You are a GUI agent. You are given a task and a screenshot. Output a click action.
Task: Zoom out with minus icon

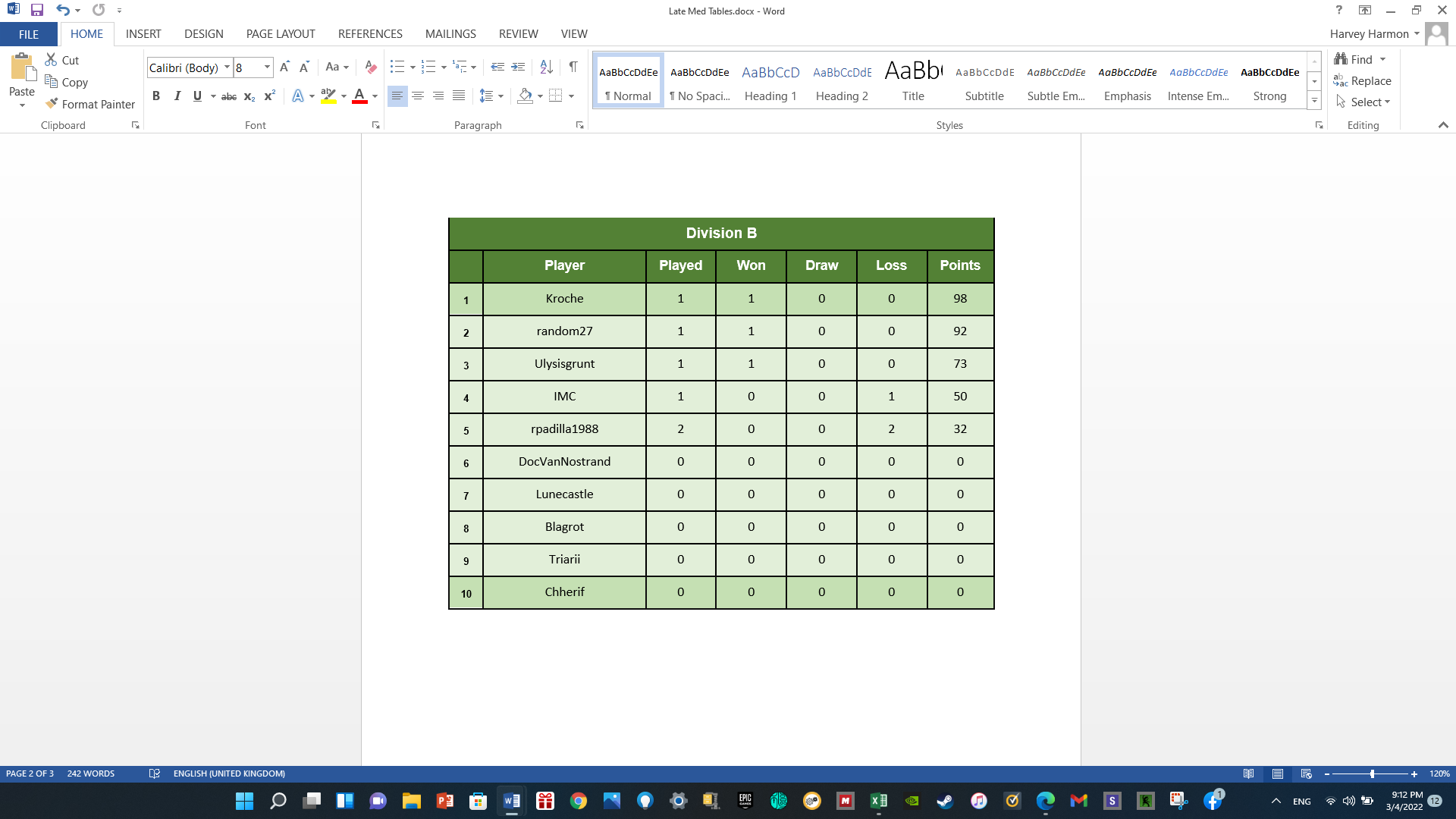(x=1327, y=774)
